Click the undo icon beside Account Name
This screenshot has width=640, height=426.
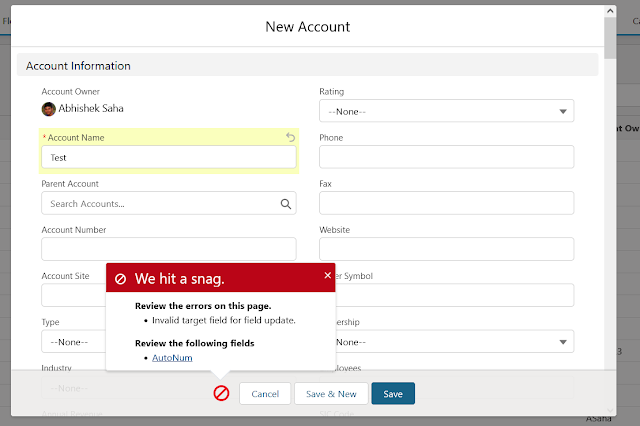point(290,137)
